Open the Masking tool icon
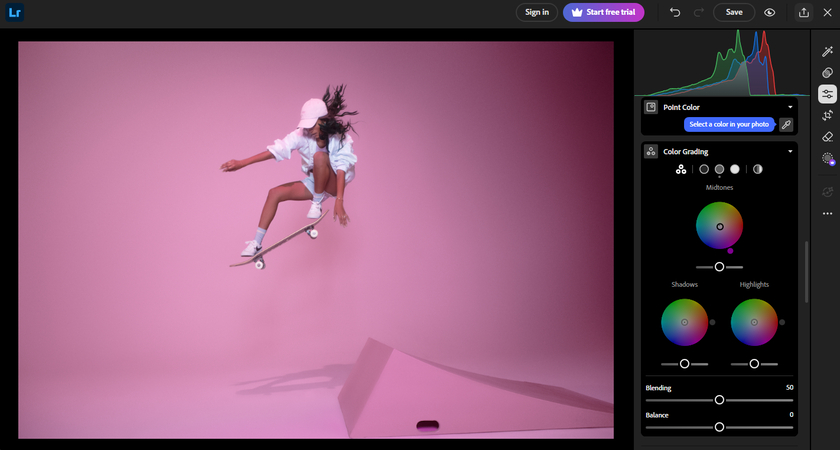 pos(828,159)
